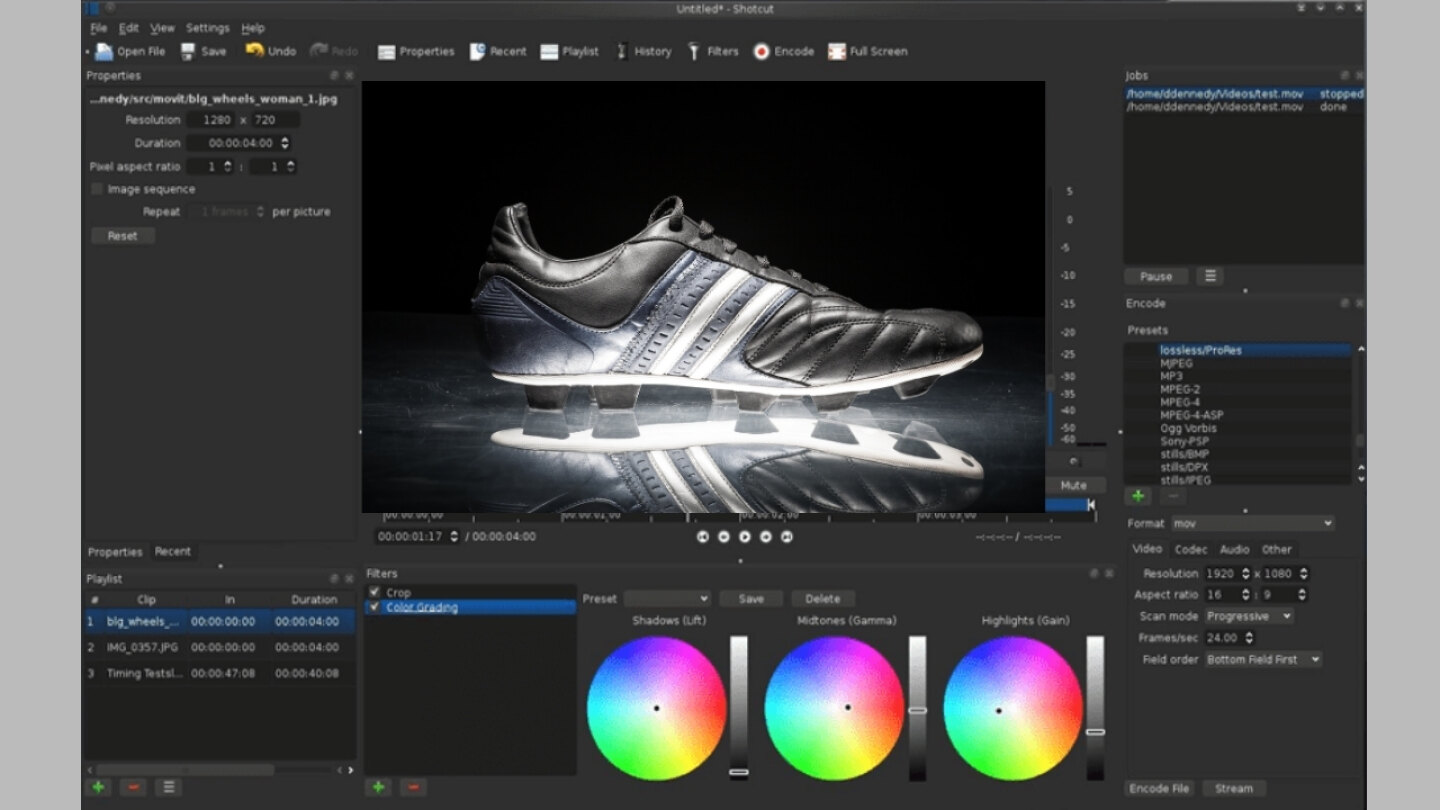The image size is (1440, 810).
Task: Open the Help menu
Action: (253, 28)
